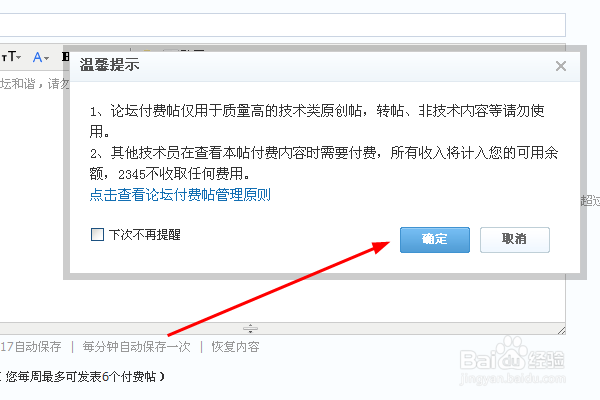This screenshot has width=600, height=400.
Task: Expand the font color dropdown arrow
Action: [x=47, y=59]
